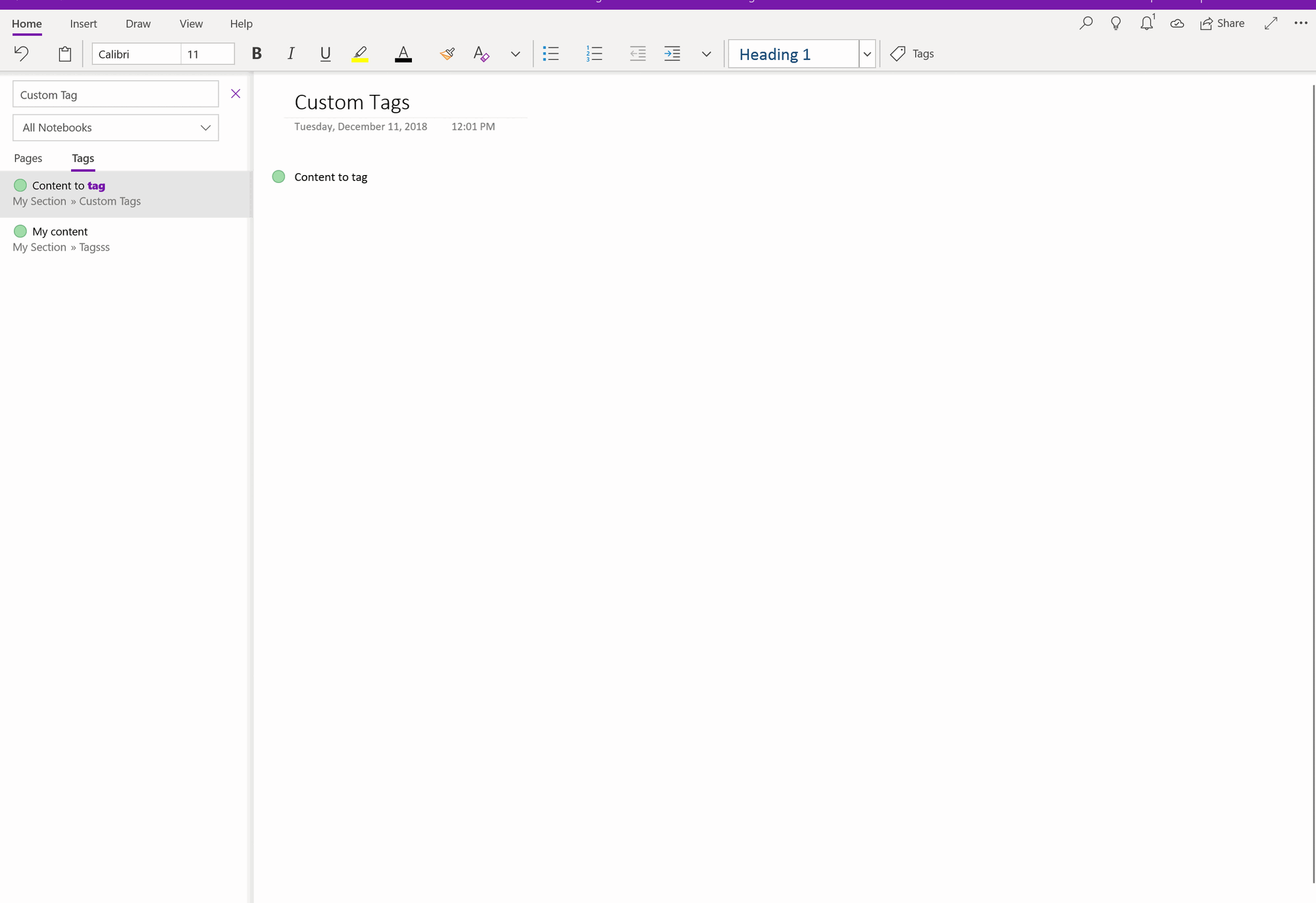Open the All Notebooks scope dropdown
The width and height of the screenshot is (1316, 903).
[x=116, y=128]
